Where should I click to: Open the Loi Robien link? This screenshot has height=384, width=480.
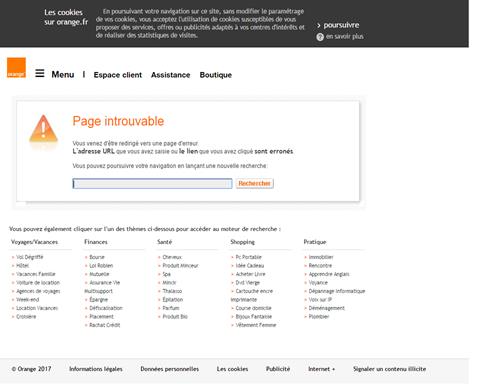click(101, 266)
